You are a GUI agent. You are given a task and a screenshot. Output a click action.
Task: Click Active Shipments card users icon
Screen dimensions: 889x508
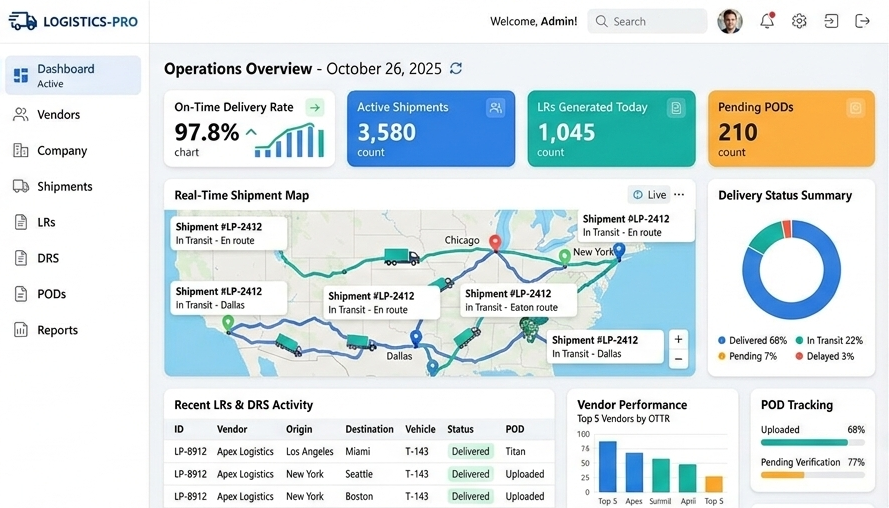coord(495,108)
